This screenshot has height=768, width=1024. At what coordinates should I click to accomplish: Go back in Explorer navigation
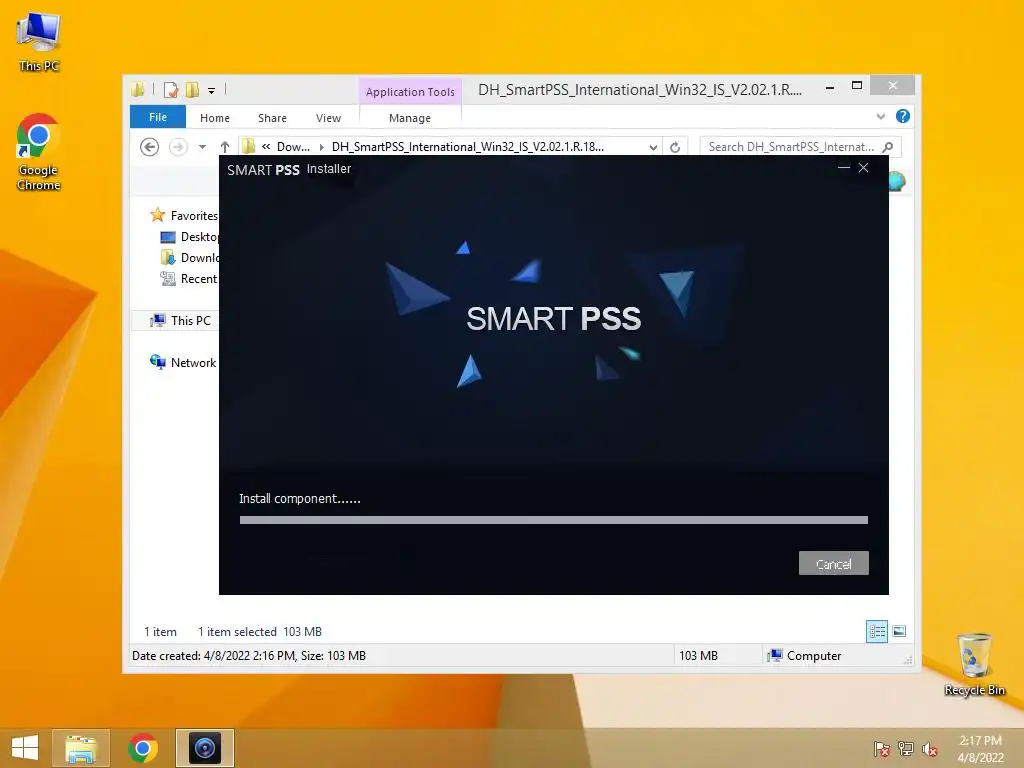150,147
